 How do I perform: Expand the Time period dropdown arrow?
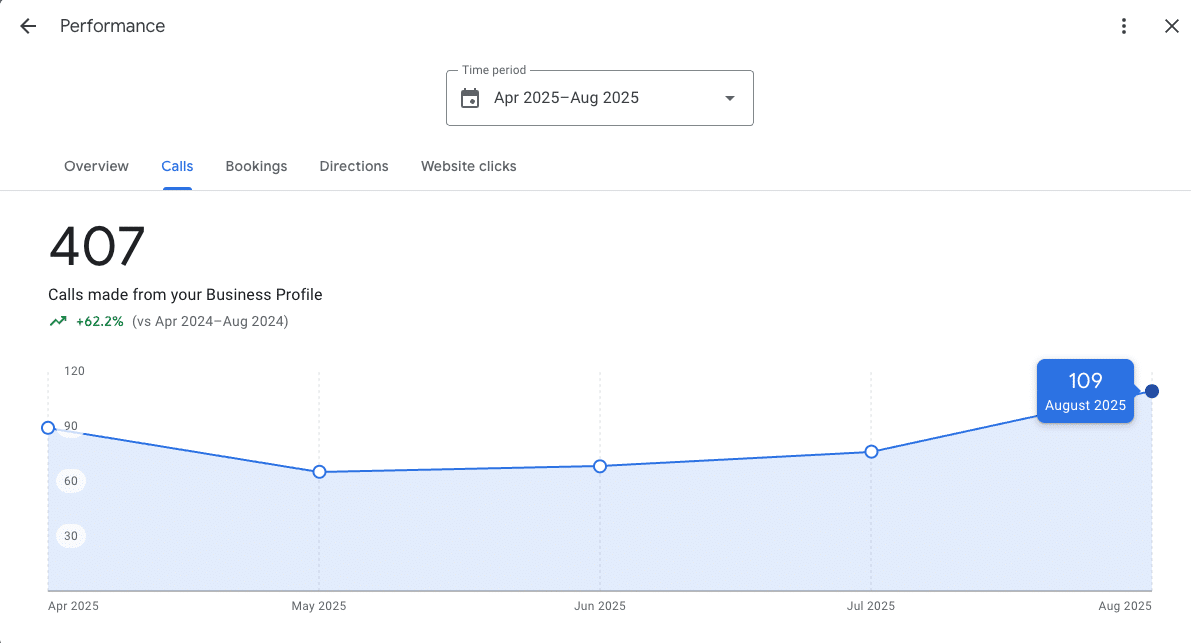click(729, 98)
